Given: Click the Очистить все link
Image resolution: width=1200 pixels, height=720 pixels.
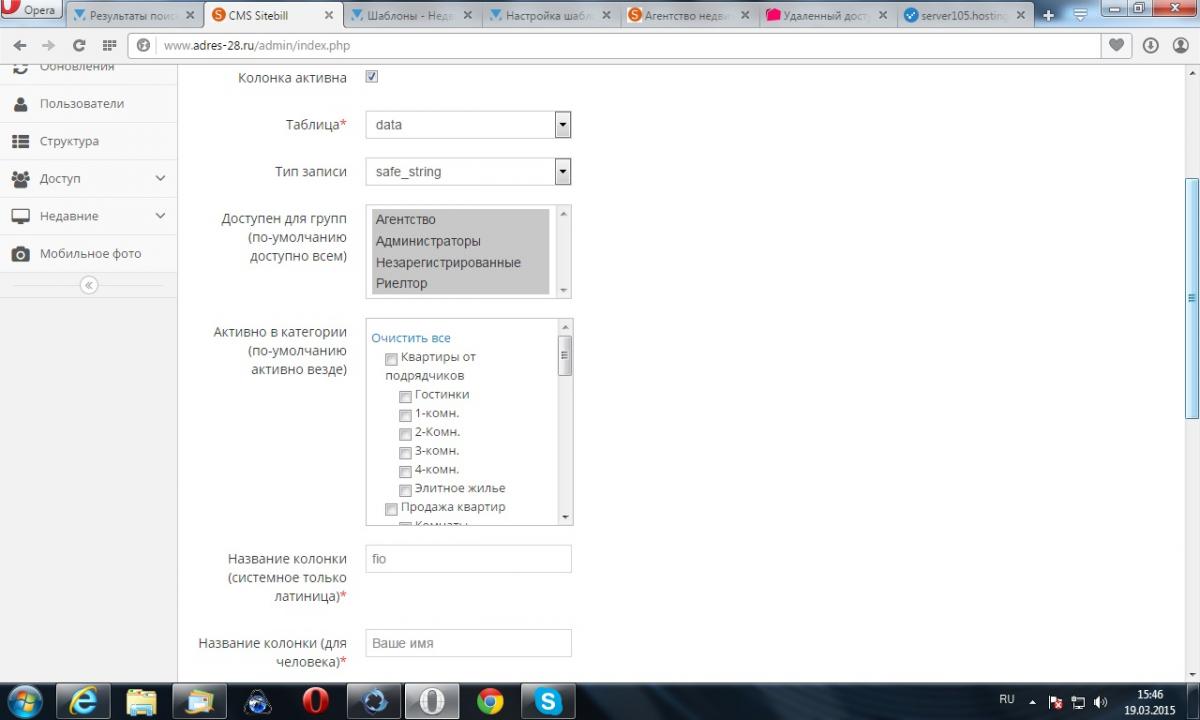Looking at the screenshot, I should 411,338.
